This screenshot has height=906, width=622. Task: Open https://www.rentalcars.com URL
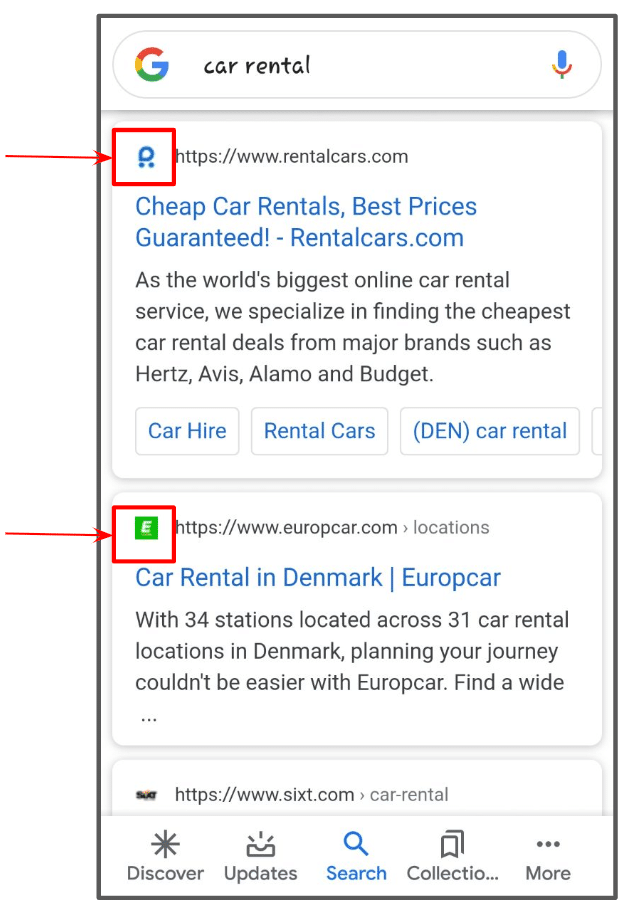click(292, 157)
